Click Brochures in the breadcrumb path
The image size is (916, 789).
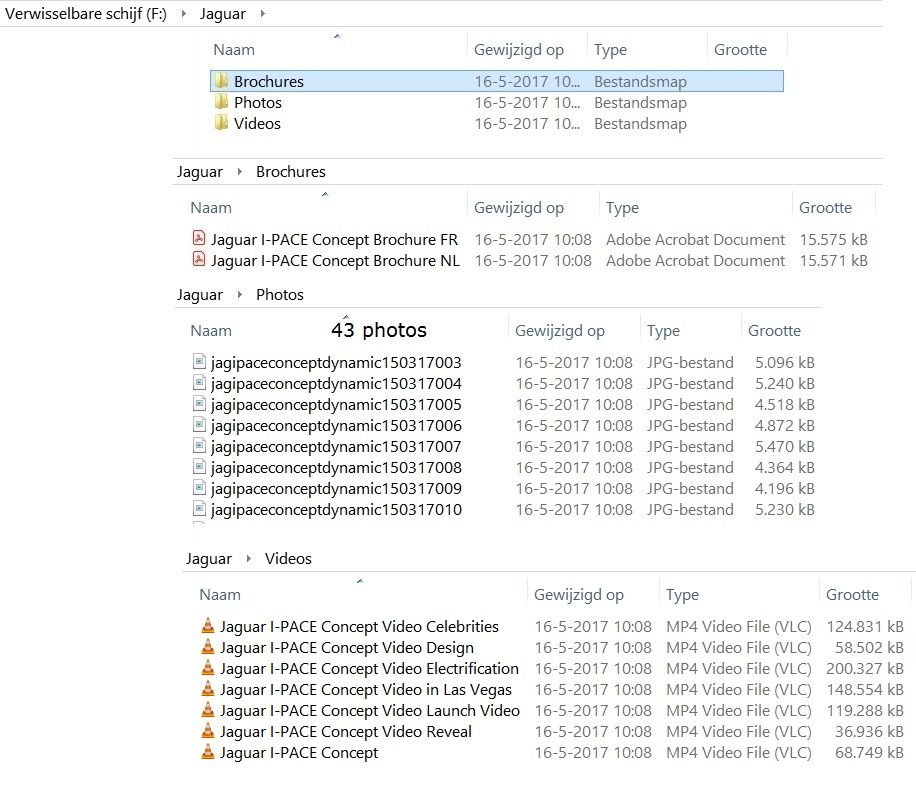[x=290, y=172]
